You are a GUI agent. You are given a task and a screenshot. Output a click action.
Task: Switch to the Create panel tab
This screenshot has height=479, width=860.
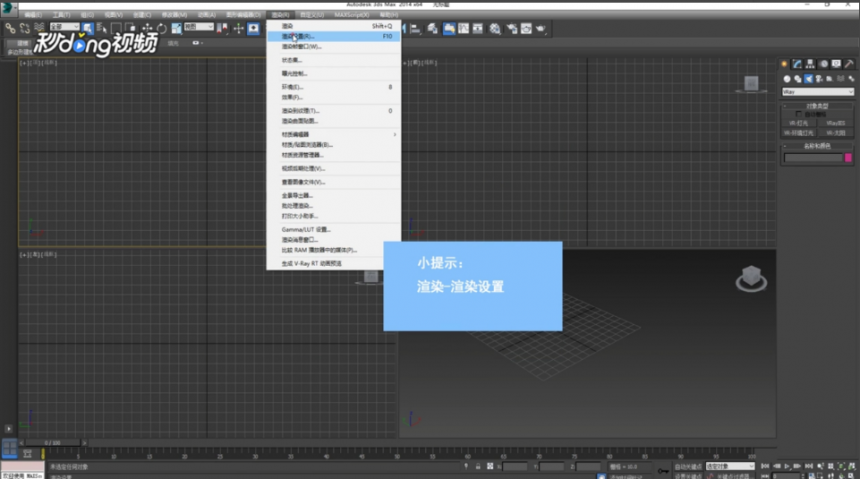784,64
